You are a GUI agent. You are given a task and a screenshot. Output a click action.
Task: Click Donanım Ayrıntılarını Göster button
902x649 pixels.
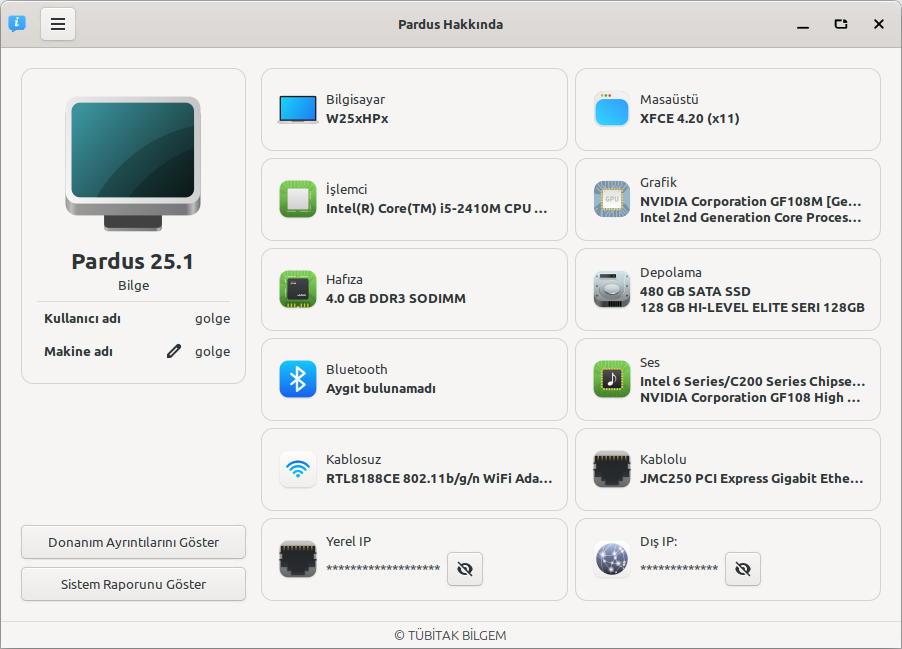pyautogui.click(x=133, y=542)
